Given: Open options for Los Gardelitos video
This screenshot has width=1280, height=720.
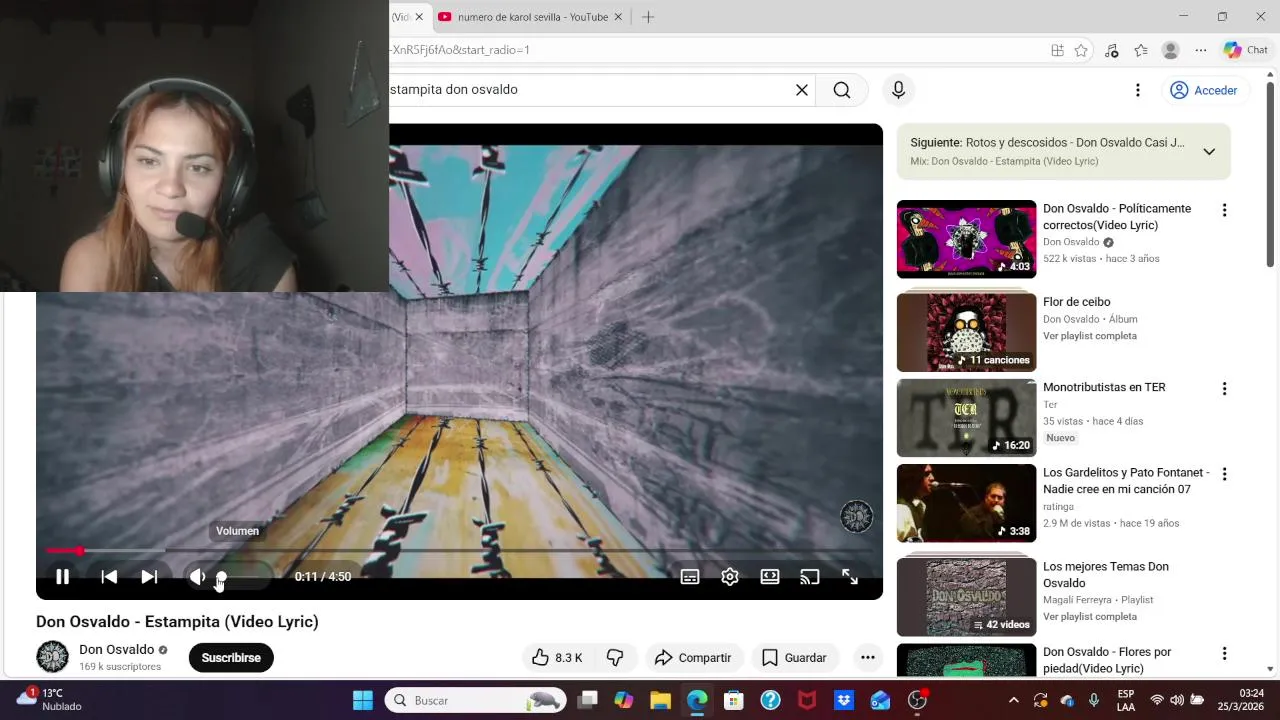Looking at the screenshot, I should 1224,474.
